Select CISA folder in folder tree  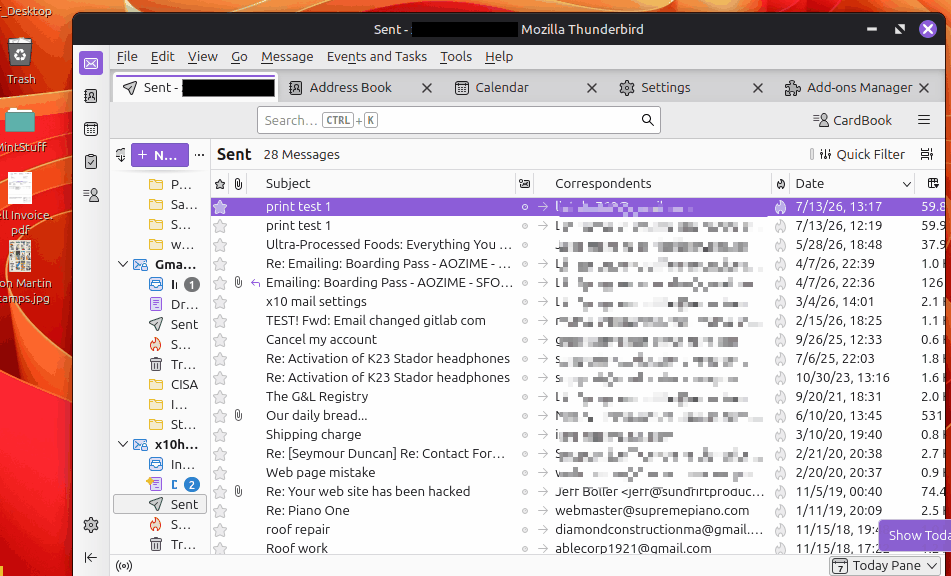[x=174, y=384]
